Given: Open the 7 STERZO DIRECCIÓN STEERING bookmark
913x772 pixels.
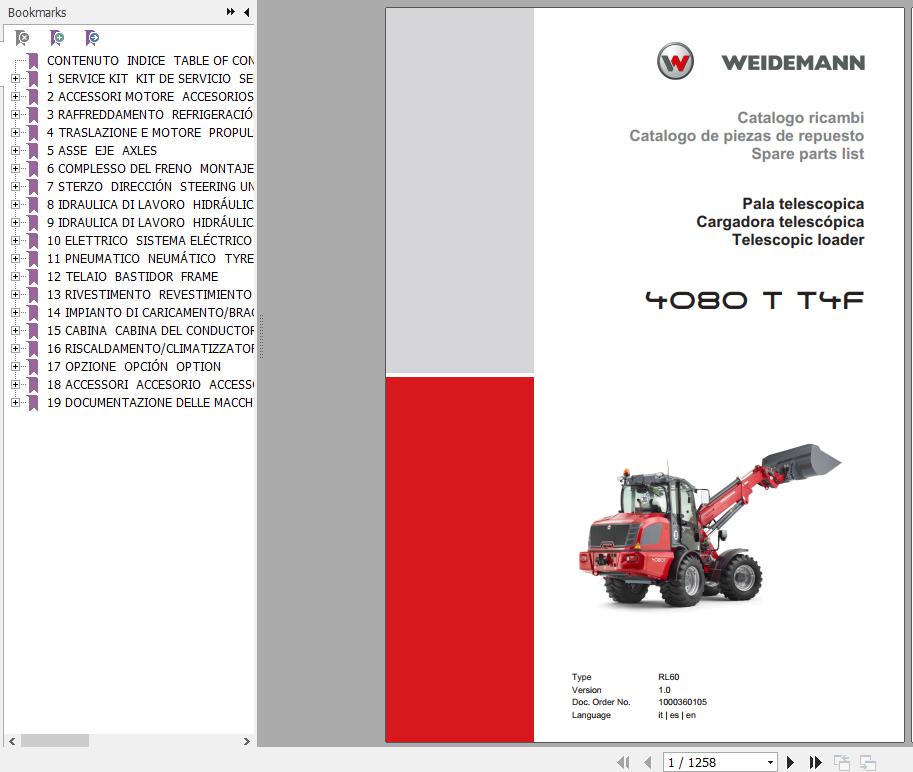Looking at the screenshot, I should [x=150, y=187].
